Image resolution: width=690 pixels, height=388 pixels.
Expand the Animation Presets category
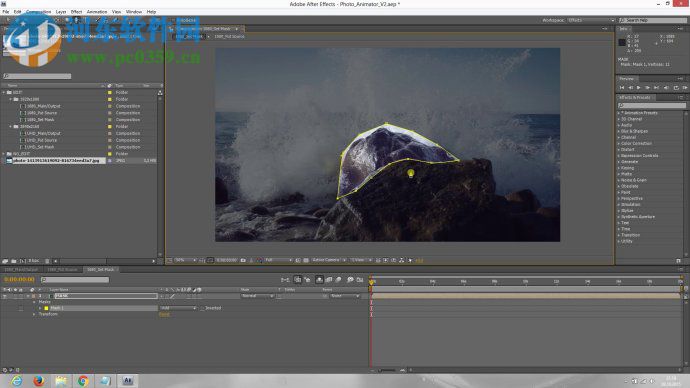click(619, 113)
